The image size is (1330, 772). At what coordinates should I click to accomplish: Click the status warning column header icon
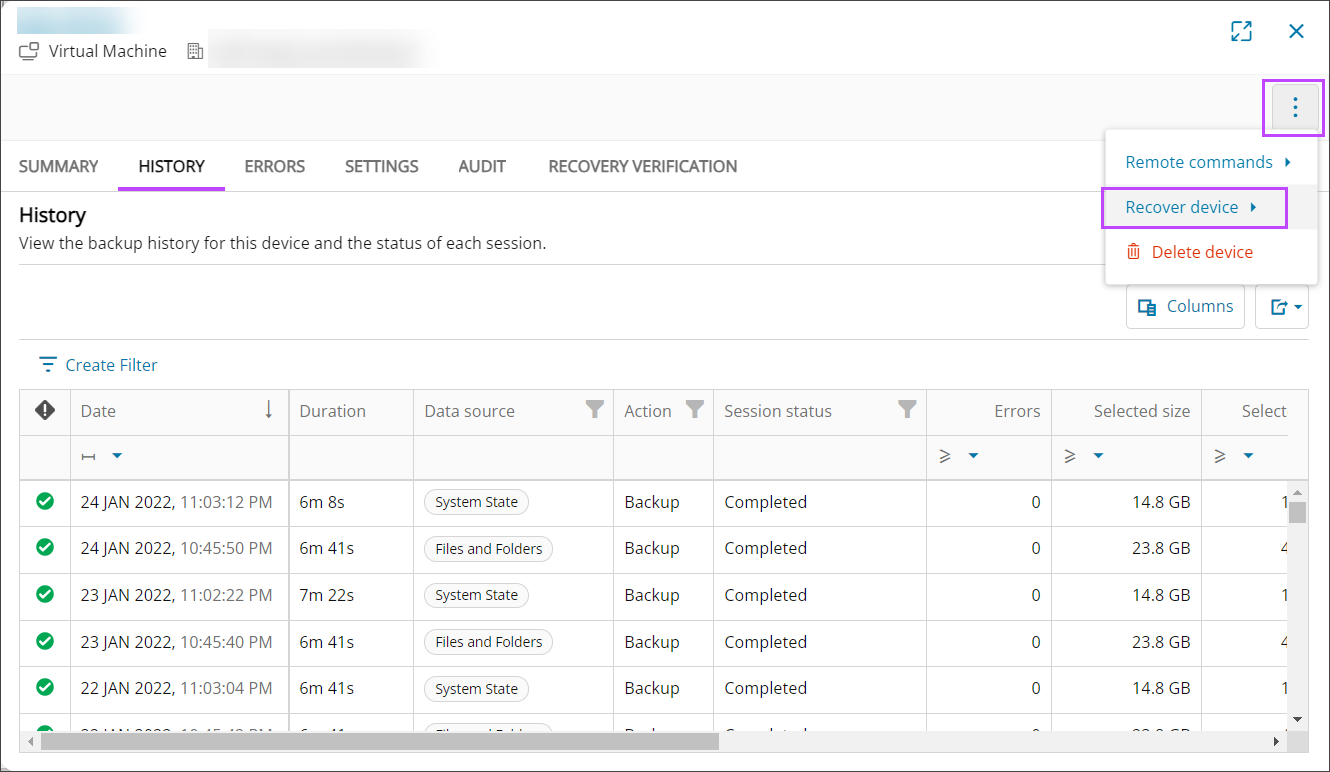pyautogui.click(x=45, y=410)
